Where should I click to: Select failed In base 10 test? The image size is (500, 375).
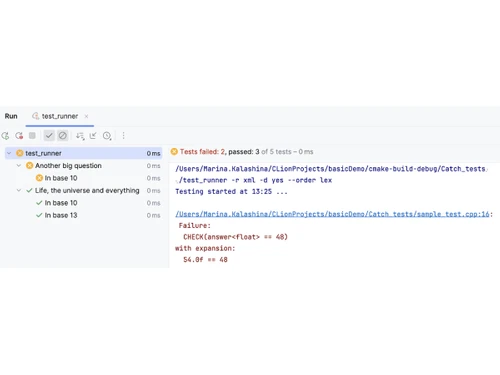pos(61,178)
